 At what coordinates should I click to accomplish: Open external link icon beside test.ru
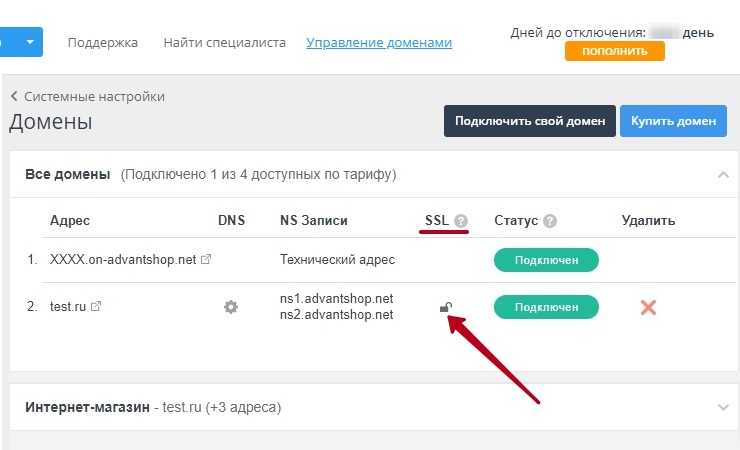96,307
